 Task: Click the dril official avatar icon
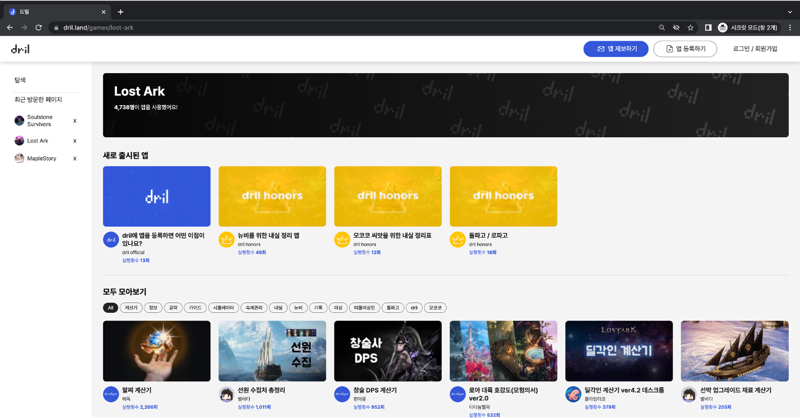click(x=111, y=239)
